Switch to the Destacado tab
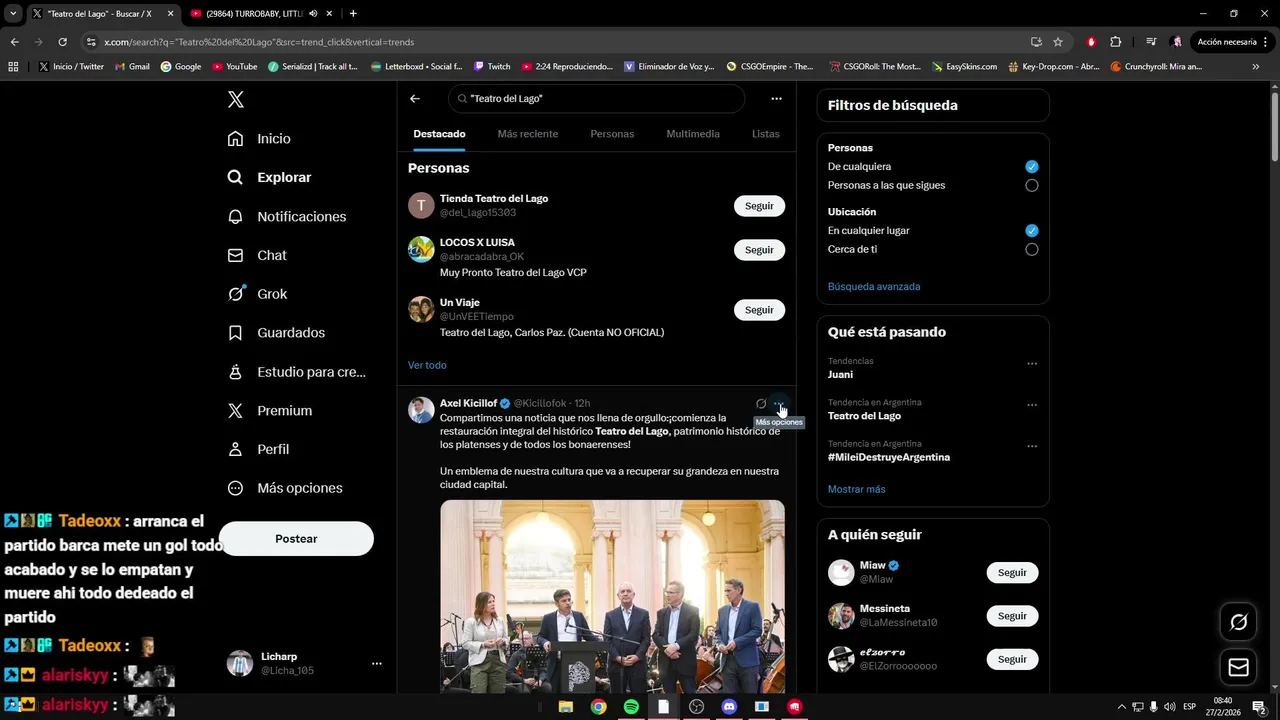1280x720 pixels. [x=439, y=134]
